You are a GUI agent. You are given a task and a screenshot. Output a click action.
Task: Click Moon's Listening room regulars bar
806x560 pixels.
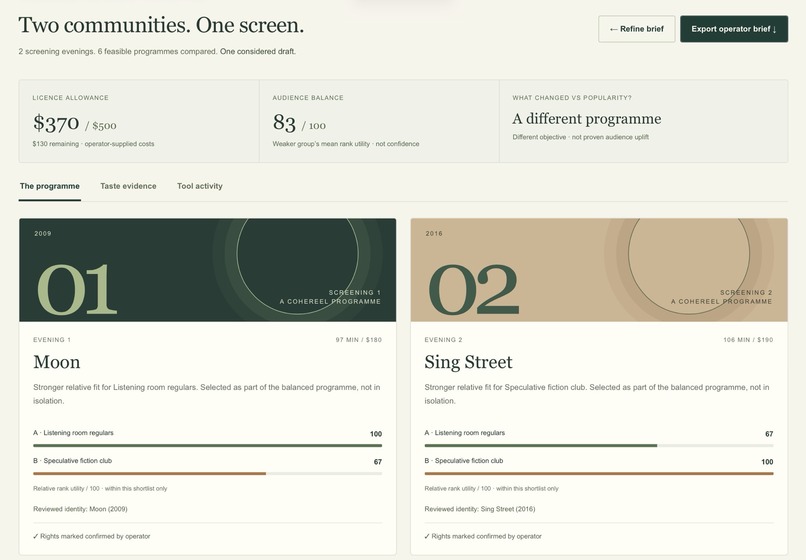[208, 445]
